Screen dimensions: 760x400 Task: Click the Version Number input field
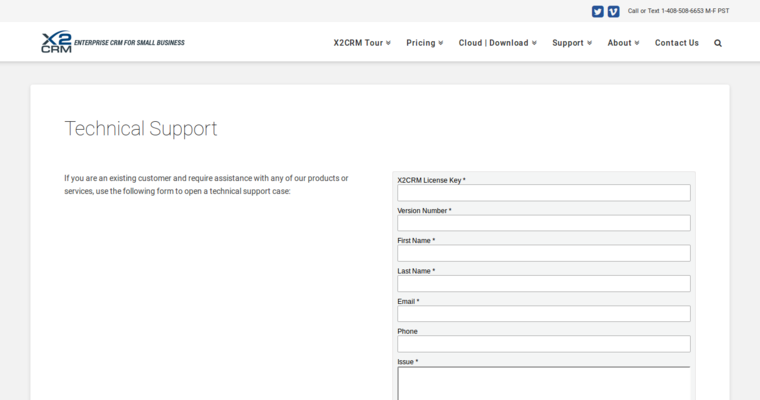tap(543, 223)
